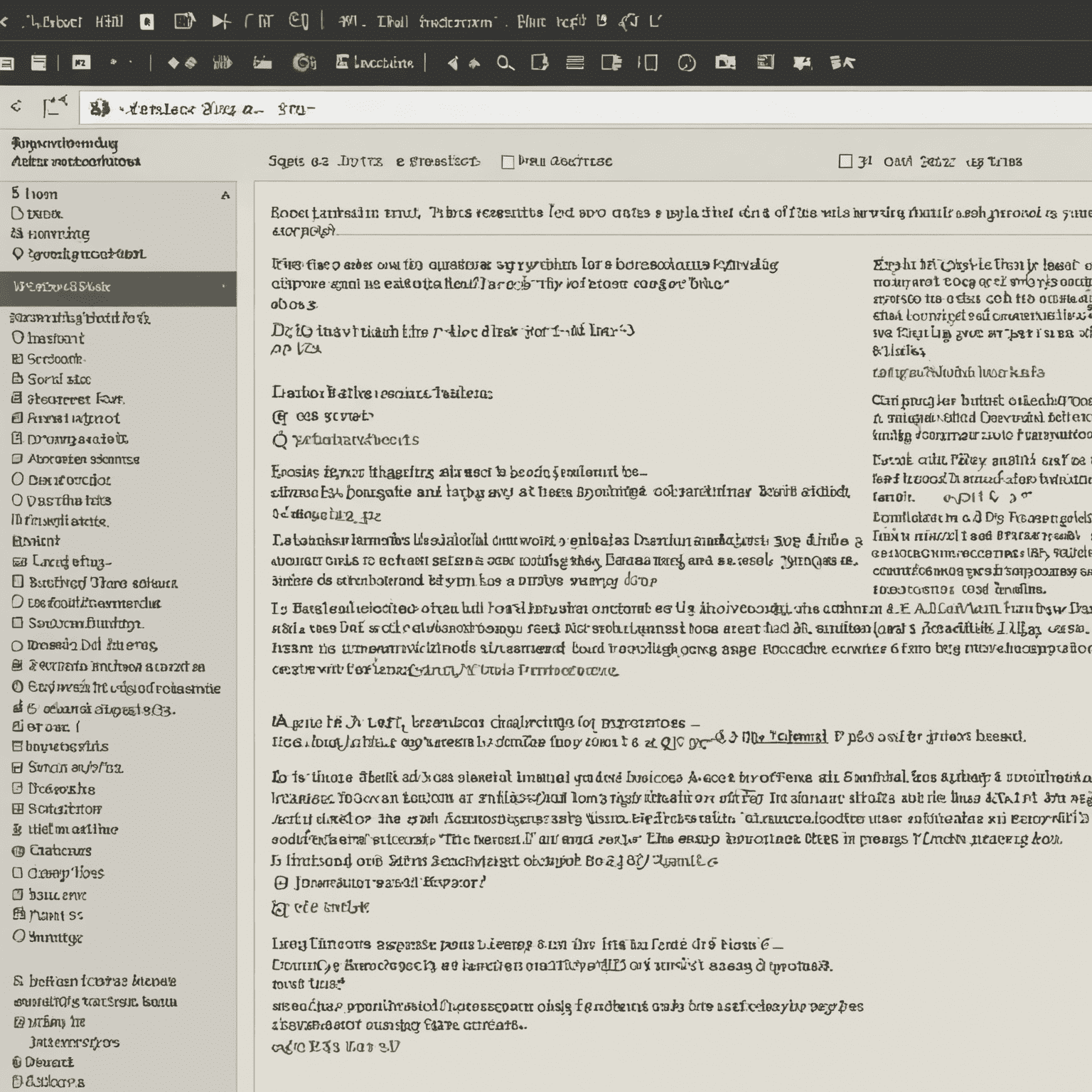The width and height of the screenshot is (1092, 1092).
Task: Click the two-column split view icon
Action: tap(647, 63)
